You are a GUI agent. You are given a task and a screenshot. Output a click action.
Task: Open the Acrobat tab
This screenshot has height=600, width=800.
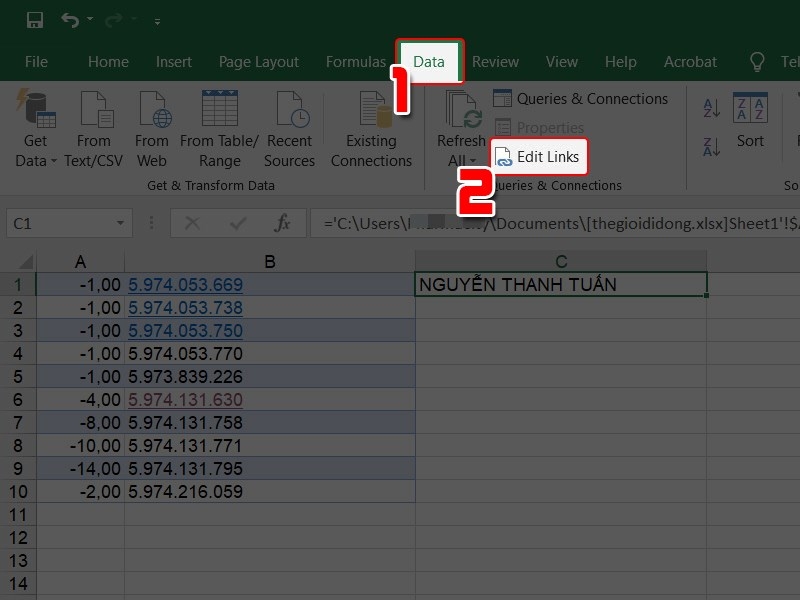tap(690, 62)
